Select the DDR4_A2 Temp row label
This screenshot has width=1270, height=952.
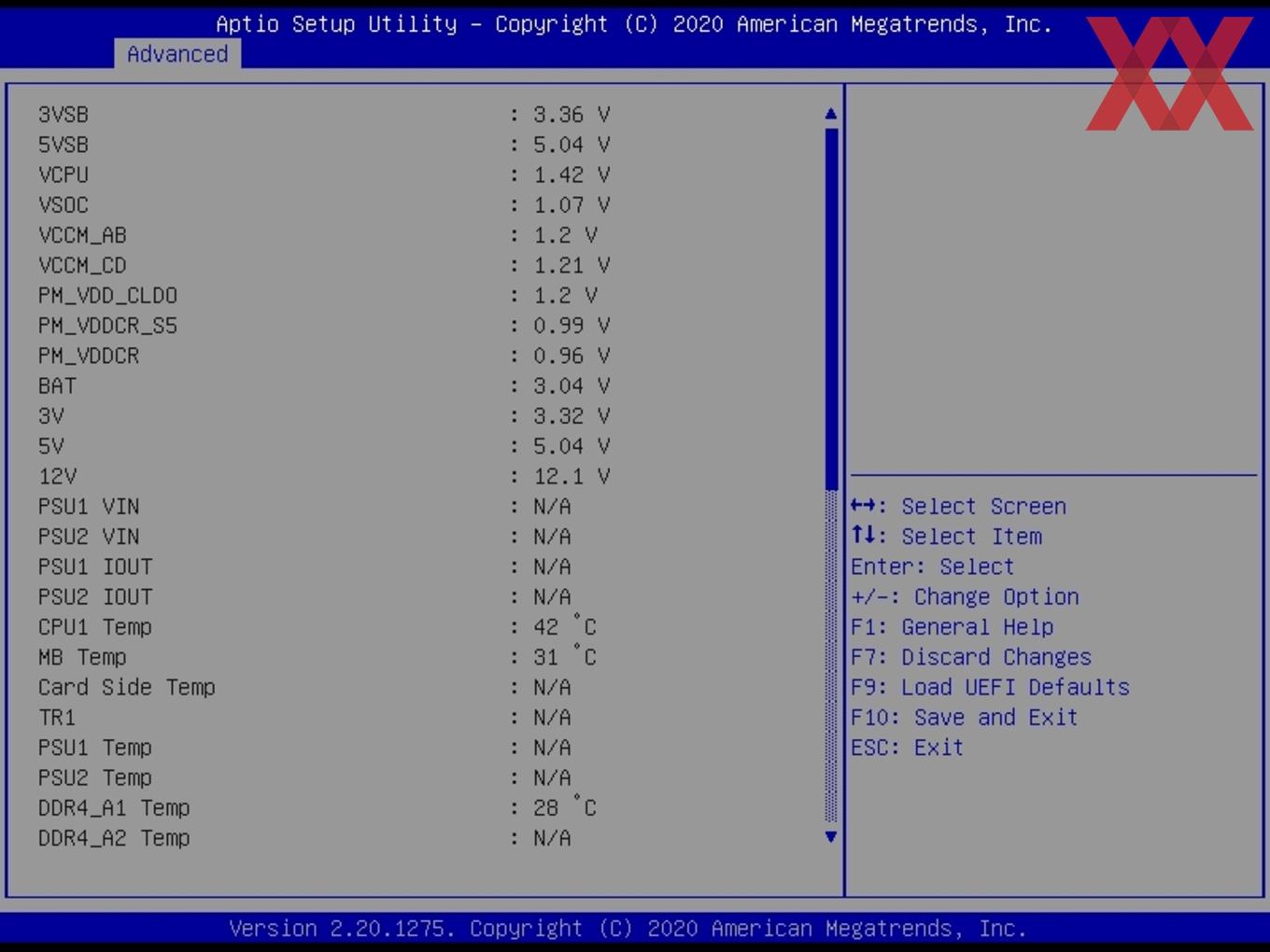tap(114, 838)
